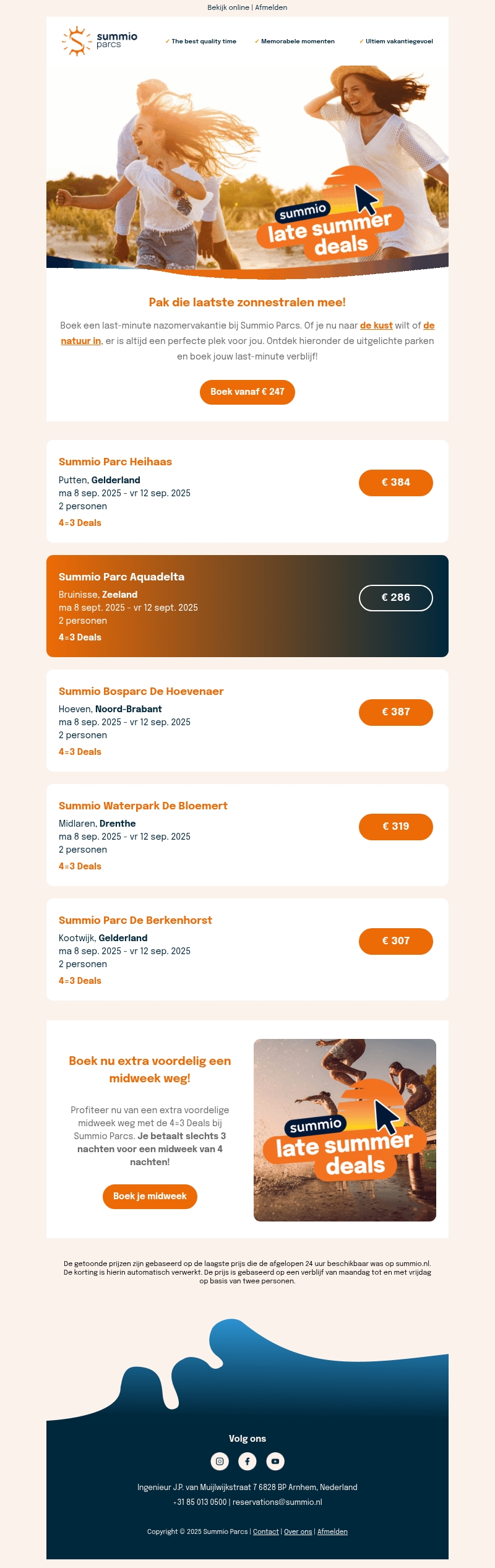Select the € 384 Heihaas price button
495x1568 pixels.
[395, 483]
